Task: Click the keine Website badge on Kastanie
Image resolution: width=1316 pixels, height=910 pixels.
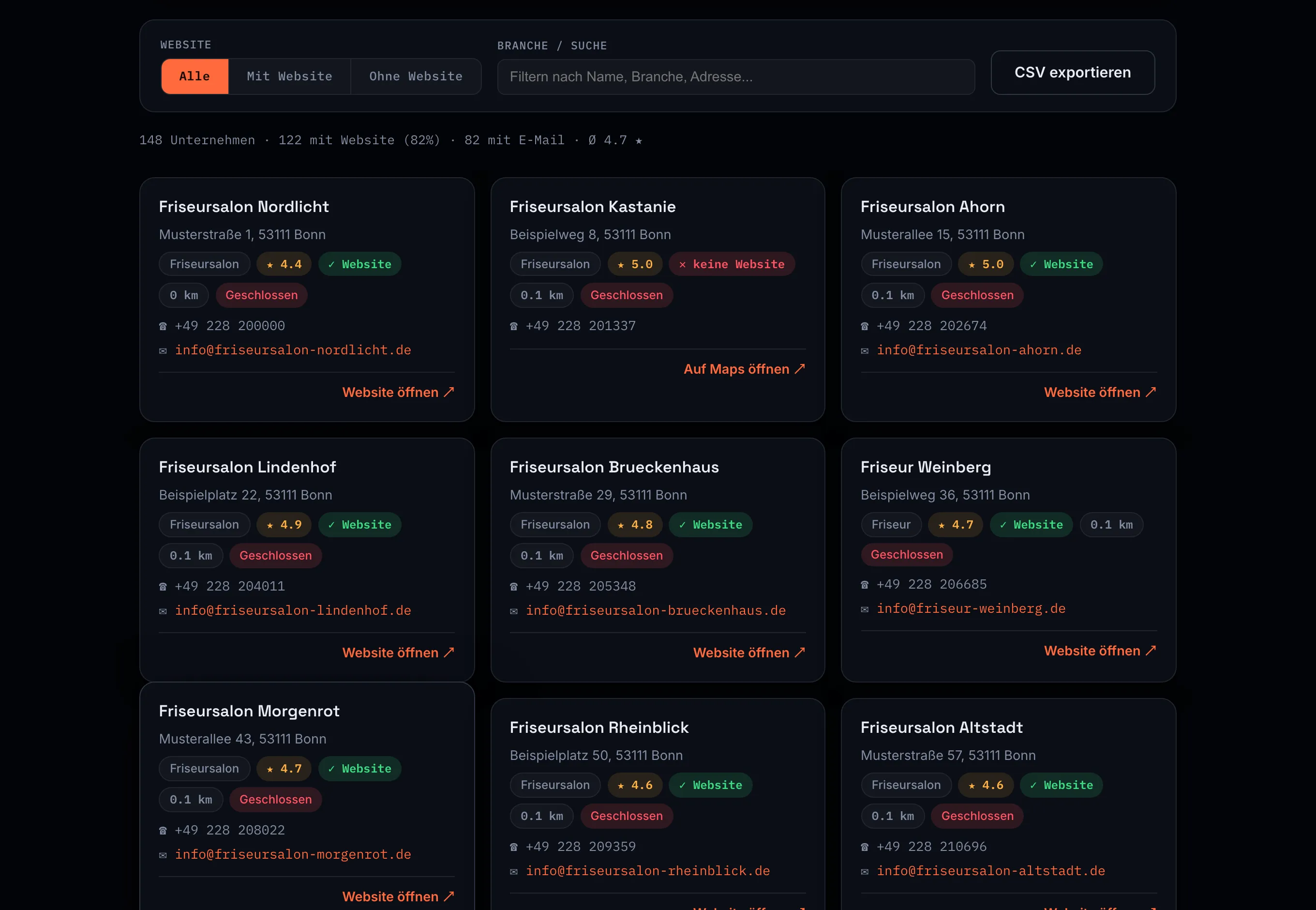Action: tap(732, 264)
